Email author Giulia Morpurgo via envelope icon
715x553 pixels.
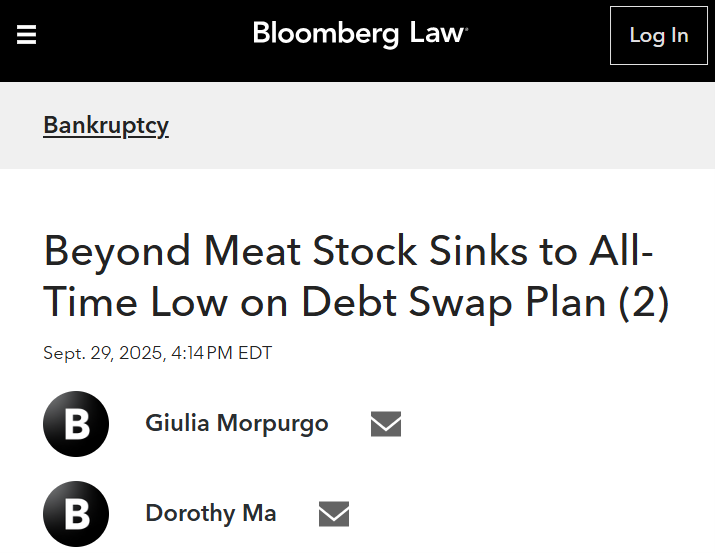click(386, 424)
